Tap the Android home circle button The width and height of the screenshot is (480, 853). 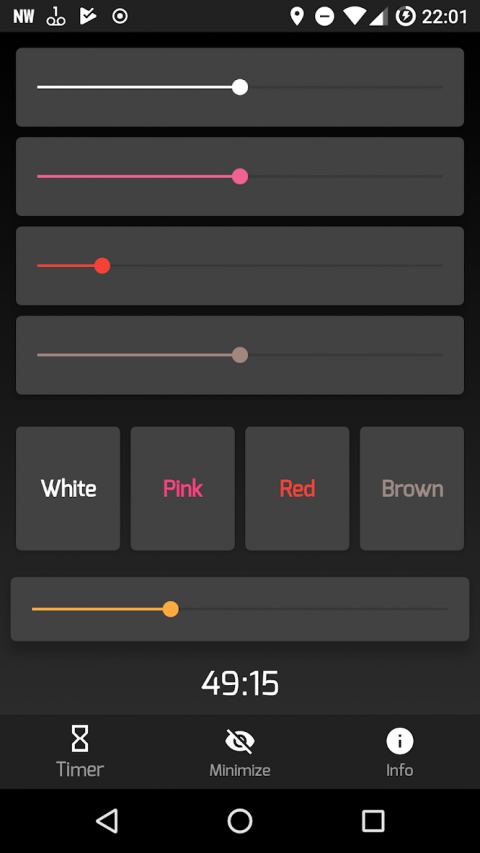[240, 820]
